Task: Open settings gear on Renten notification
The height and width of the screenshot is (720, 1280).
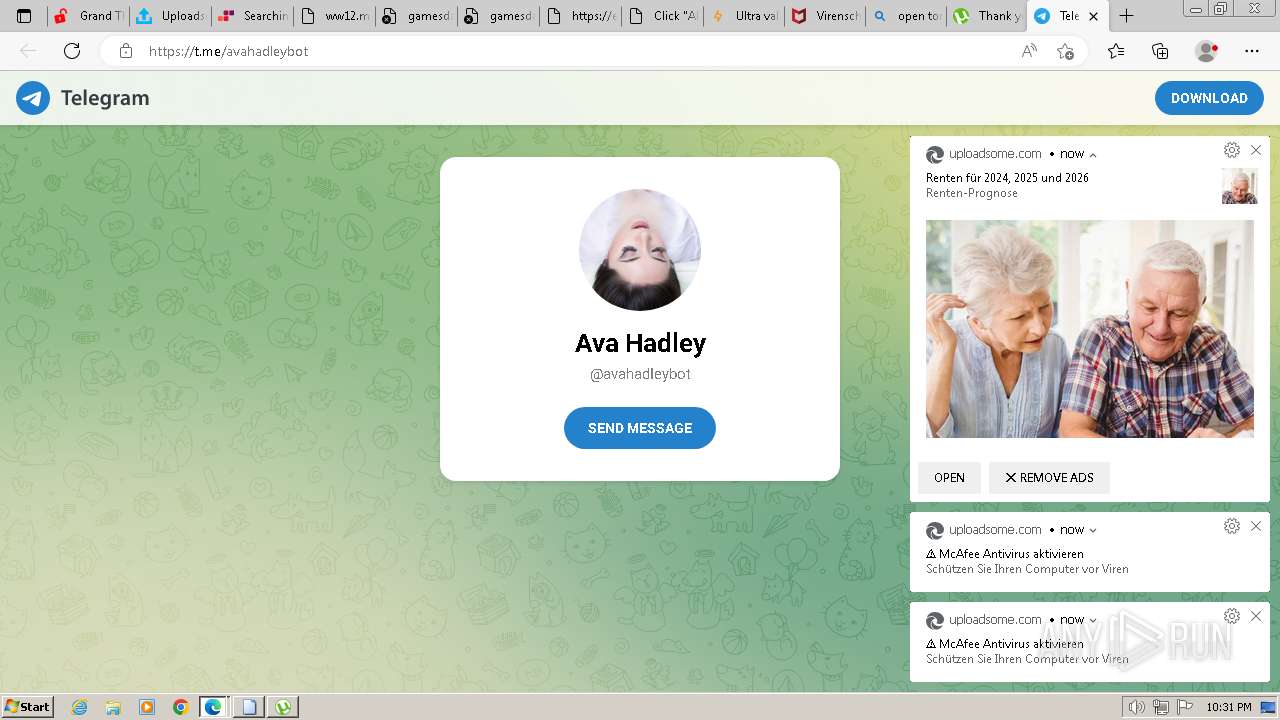Action: click(x=1232, y=150)
